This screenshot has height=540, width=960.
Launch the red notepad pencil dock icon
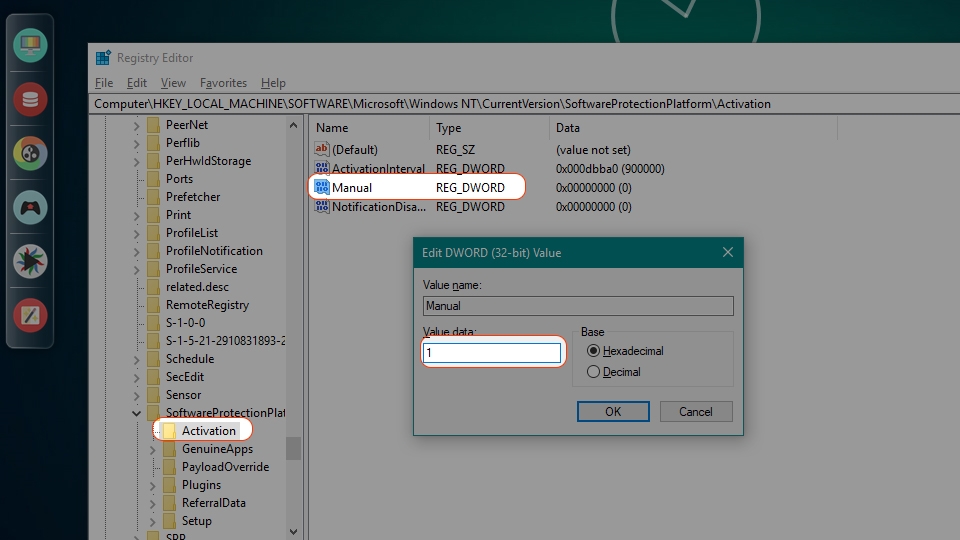tap(30, 315)
